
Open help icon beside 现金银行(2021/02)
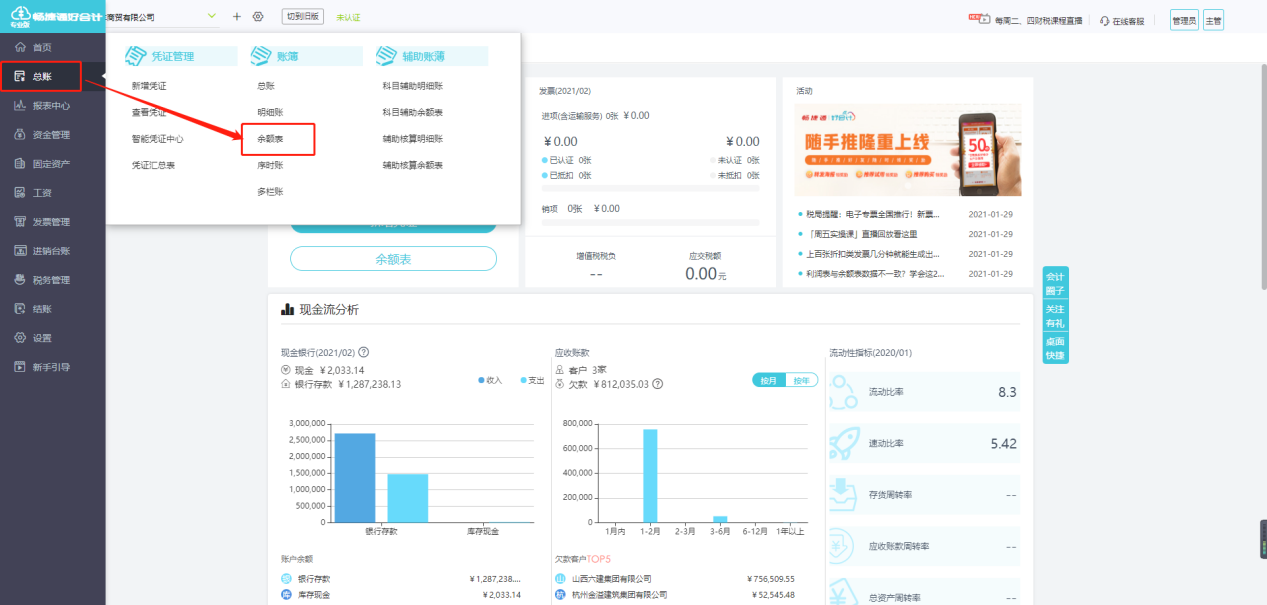[364, 352]
